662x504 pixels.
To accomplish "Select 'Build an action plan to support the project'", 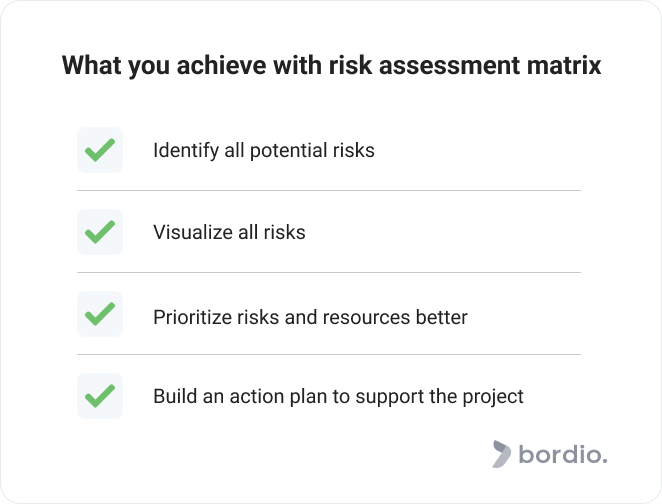I will [338, 397].
